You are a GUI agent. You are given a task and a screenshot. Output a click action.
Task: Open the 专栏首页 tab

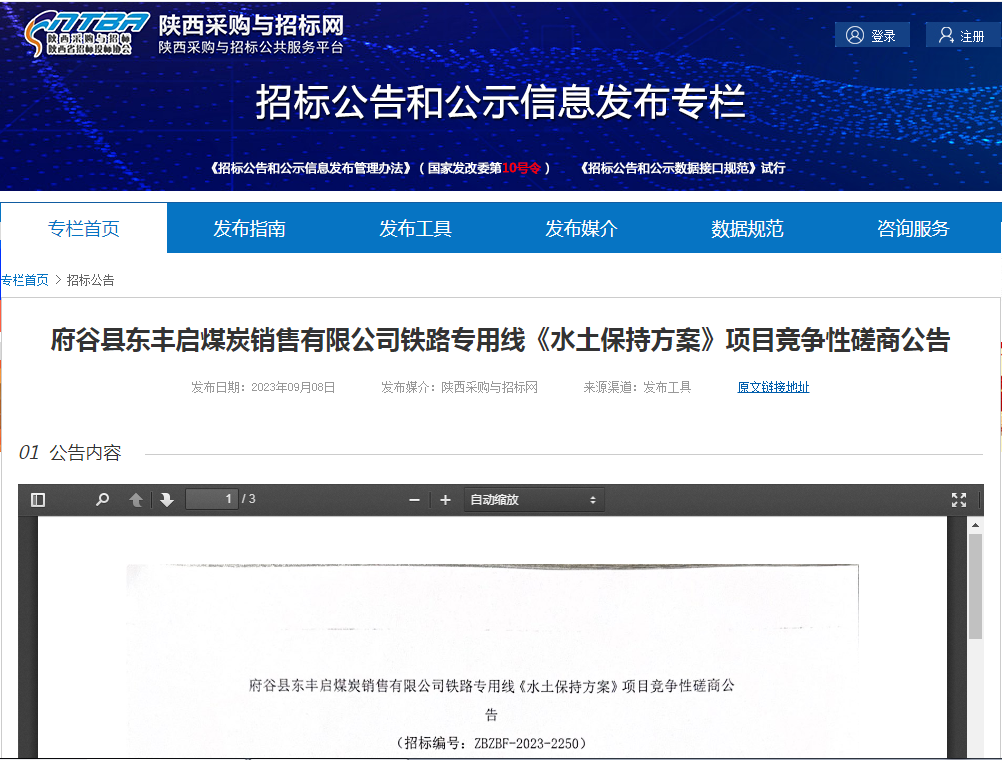pos(84,228)
